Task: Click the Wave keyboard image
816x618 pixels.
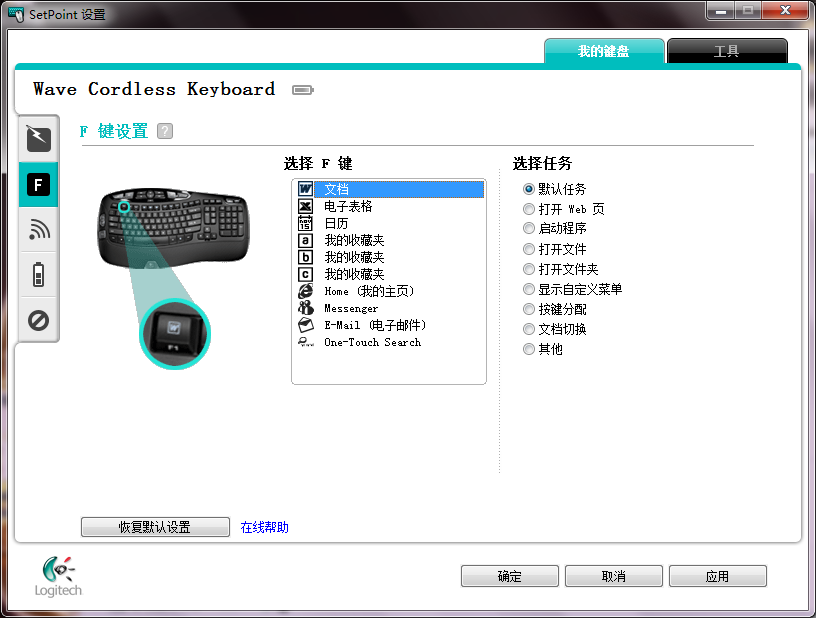Action: (174, 227)
